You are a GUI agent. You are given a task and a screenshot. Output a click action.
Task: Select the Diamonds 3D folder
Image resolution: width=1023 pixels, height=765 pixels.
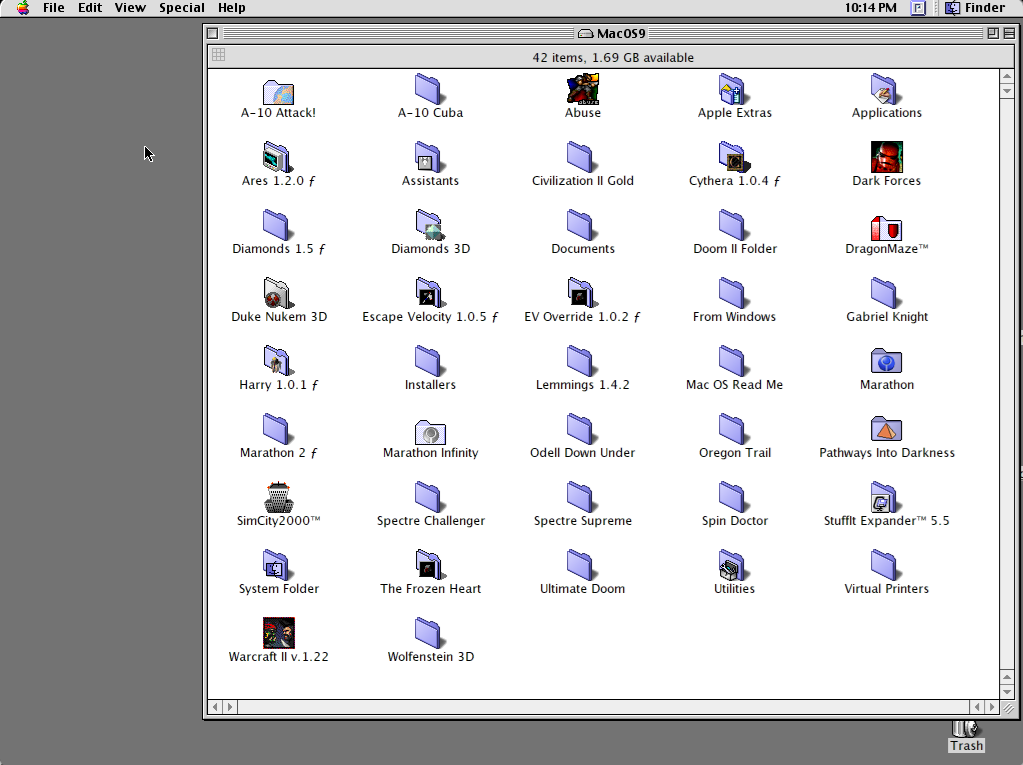(x=429, y=225)
